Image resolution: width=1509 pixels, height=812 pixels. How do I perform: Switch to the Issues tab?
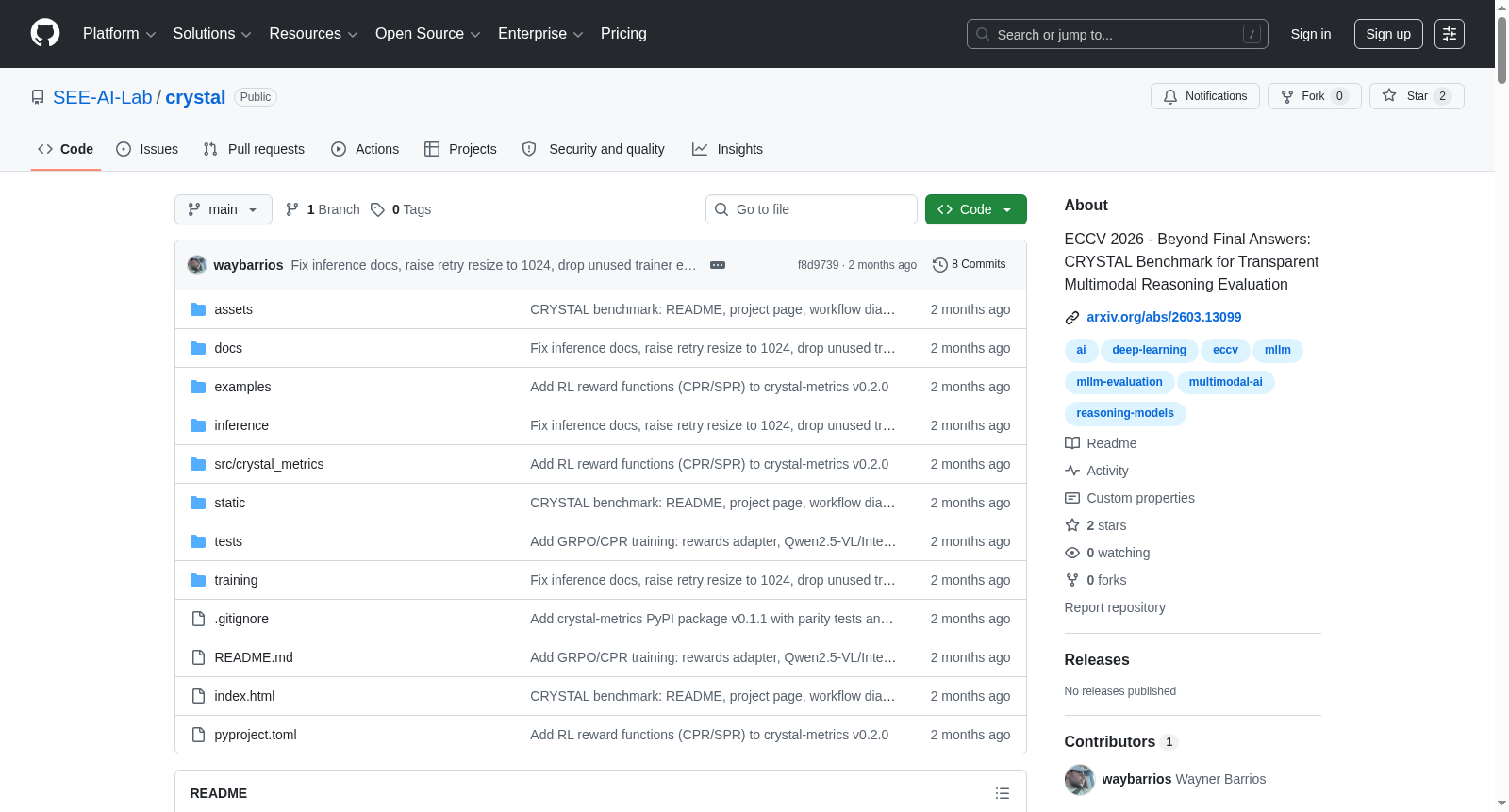coord(147,149)
